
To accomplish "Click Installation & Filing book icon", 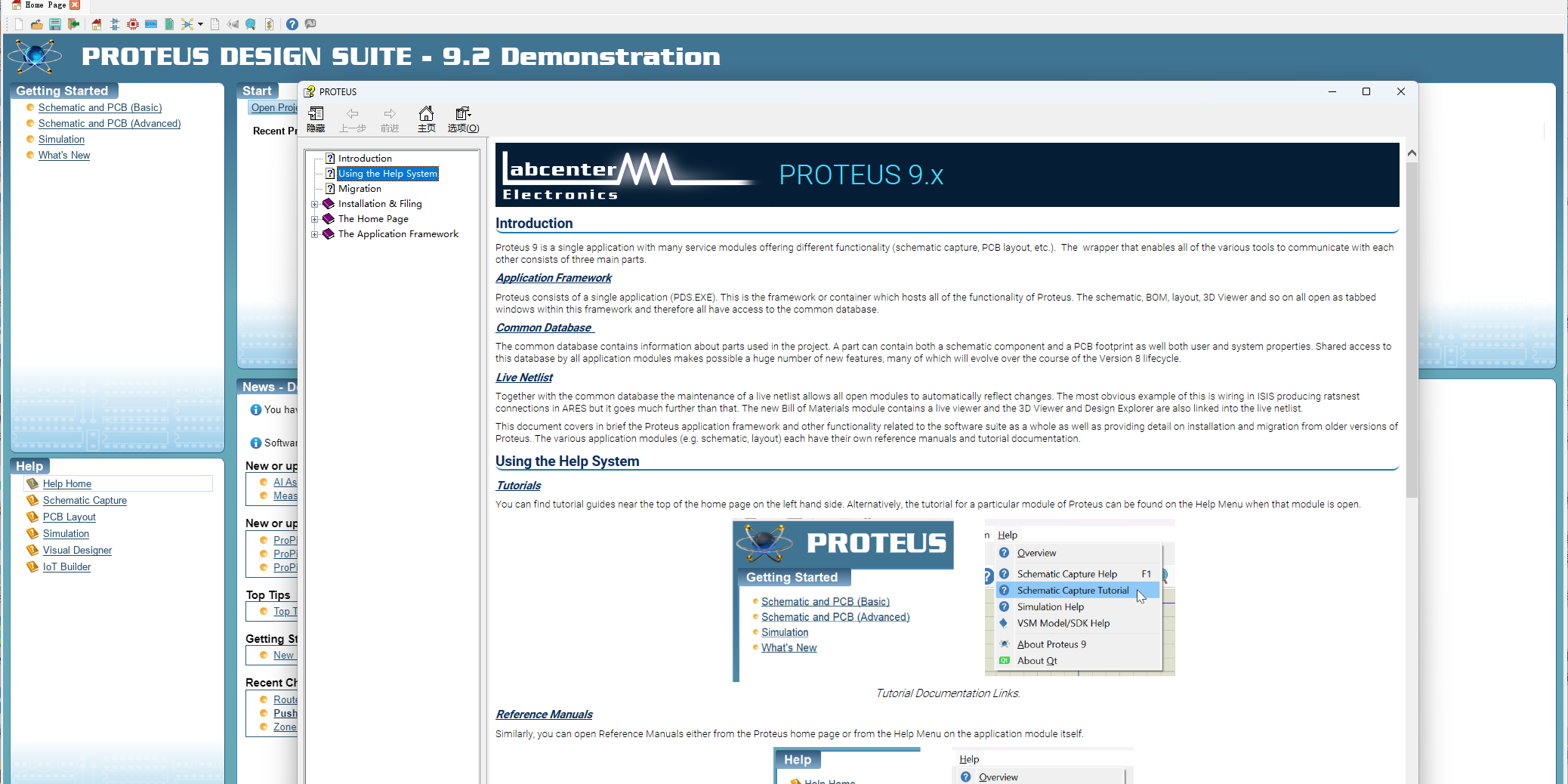I will tap(329, 203).
